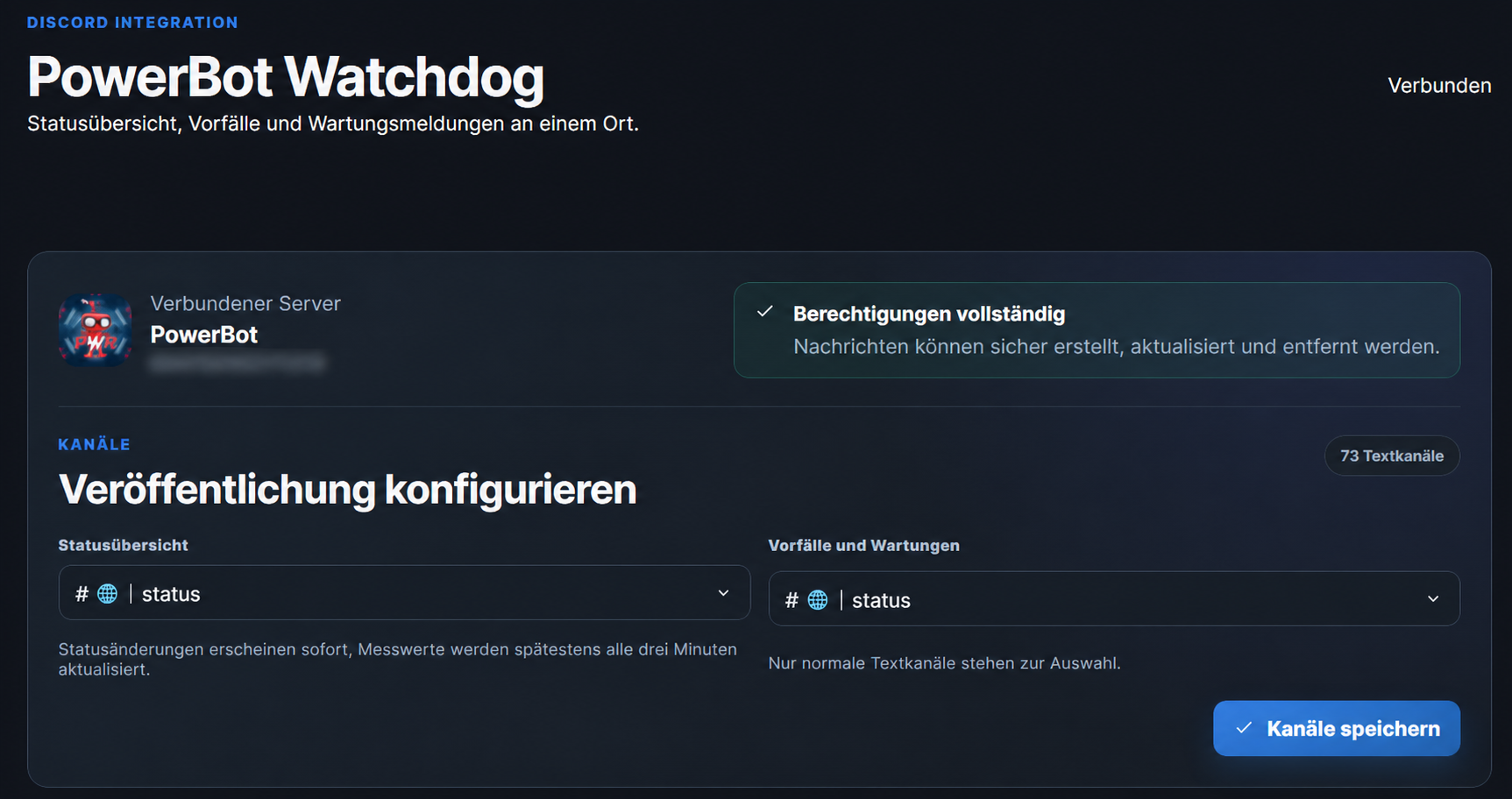Click the KANÄLE section label

tap(95, 444)
